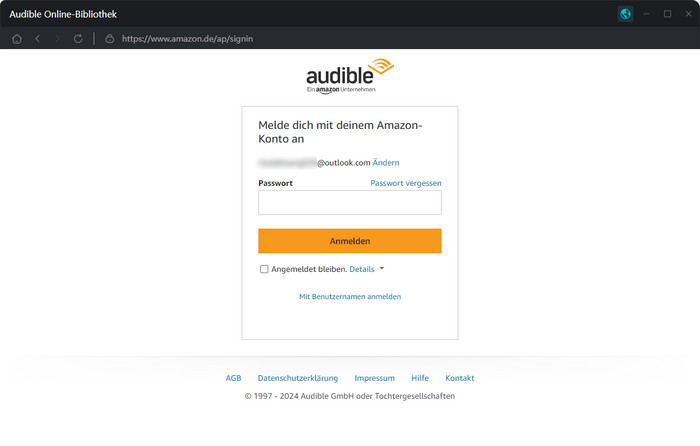Click the copyright text 1997 - 2024 Audible GmbH

point(350,396)
